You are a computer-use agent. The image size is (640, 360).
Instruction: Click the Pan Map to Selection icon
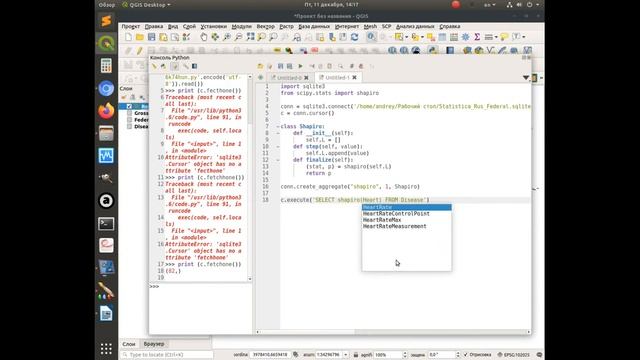[x=215, y=37]
